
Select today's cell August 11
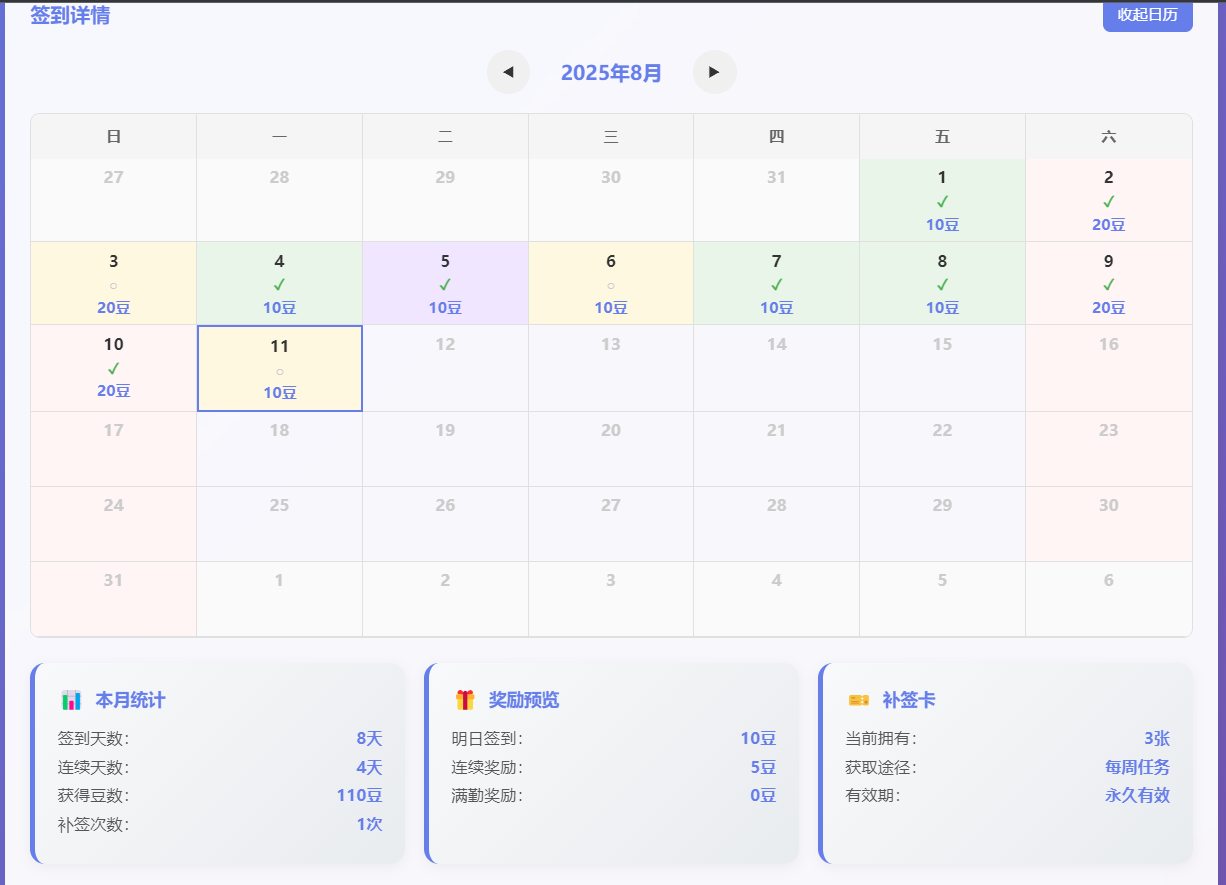point(280,369)
